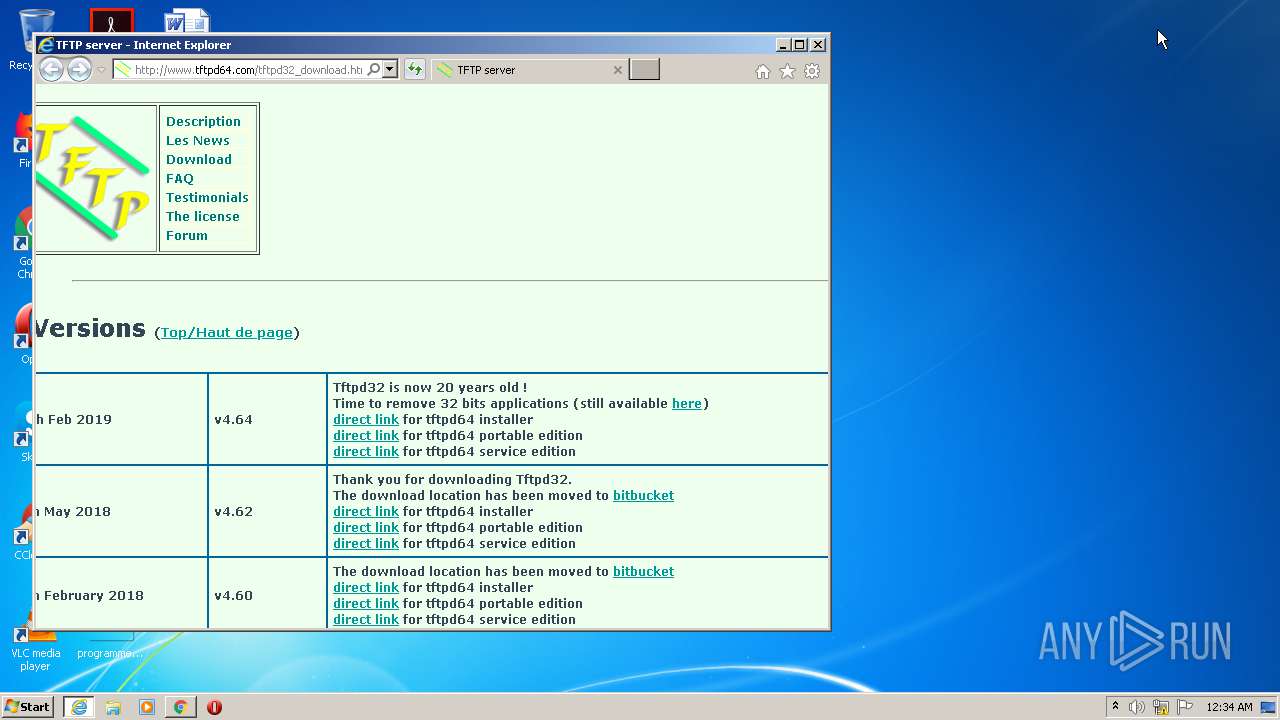
Task: Open the Les News menu link
Action: tap(197, 140)
